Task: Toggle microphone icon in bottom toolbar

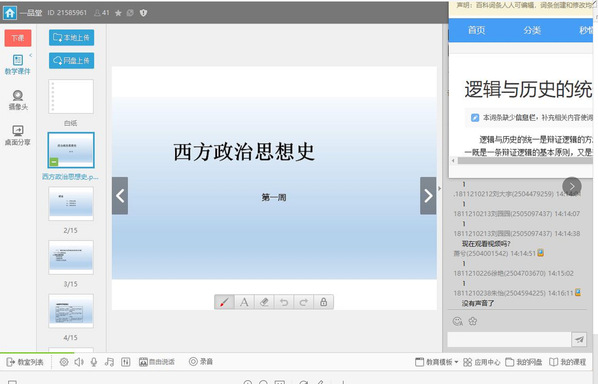Action: pos(94,362)
